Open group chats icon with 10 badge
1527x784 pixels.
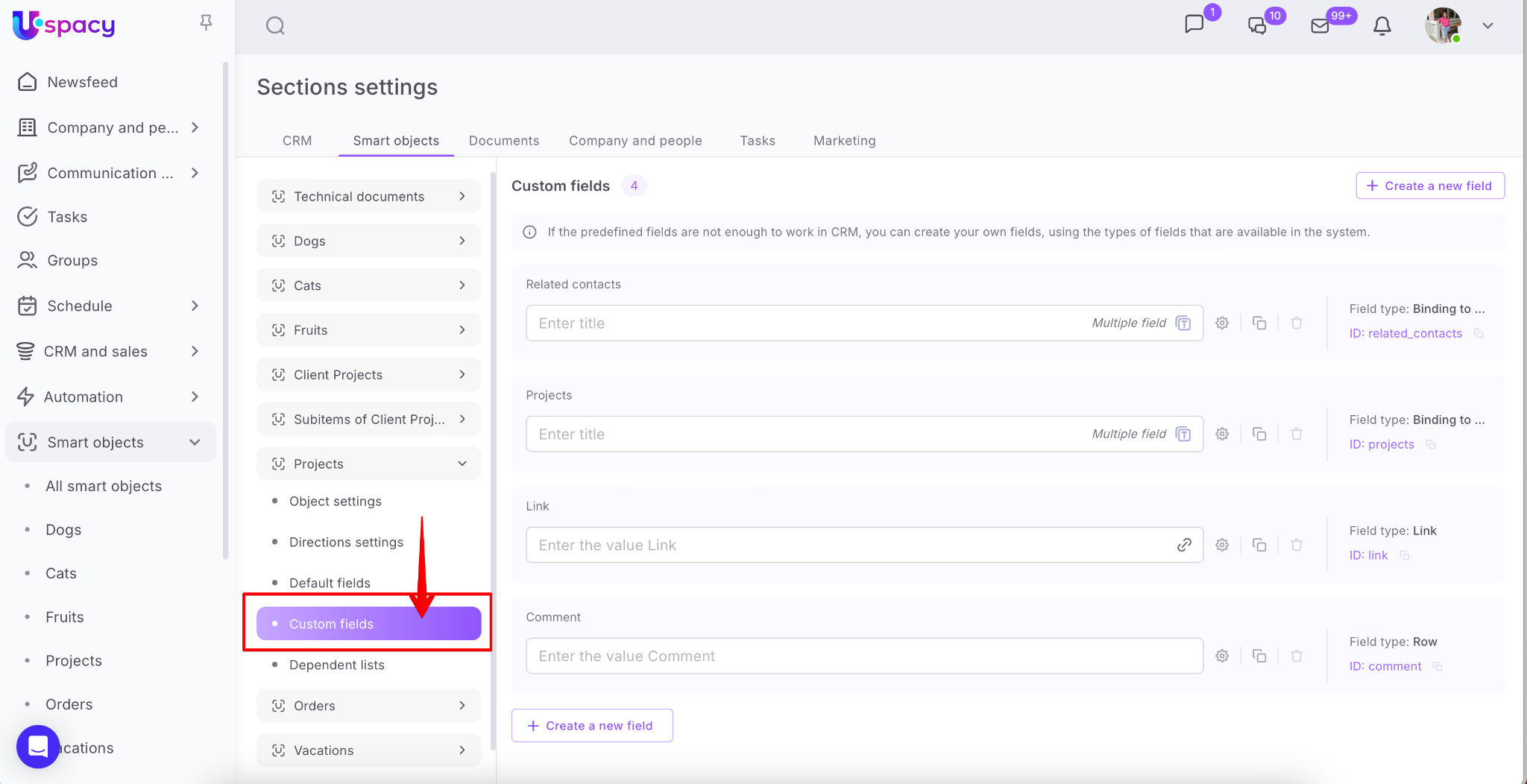tap(1257, 26)
